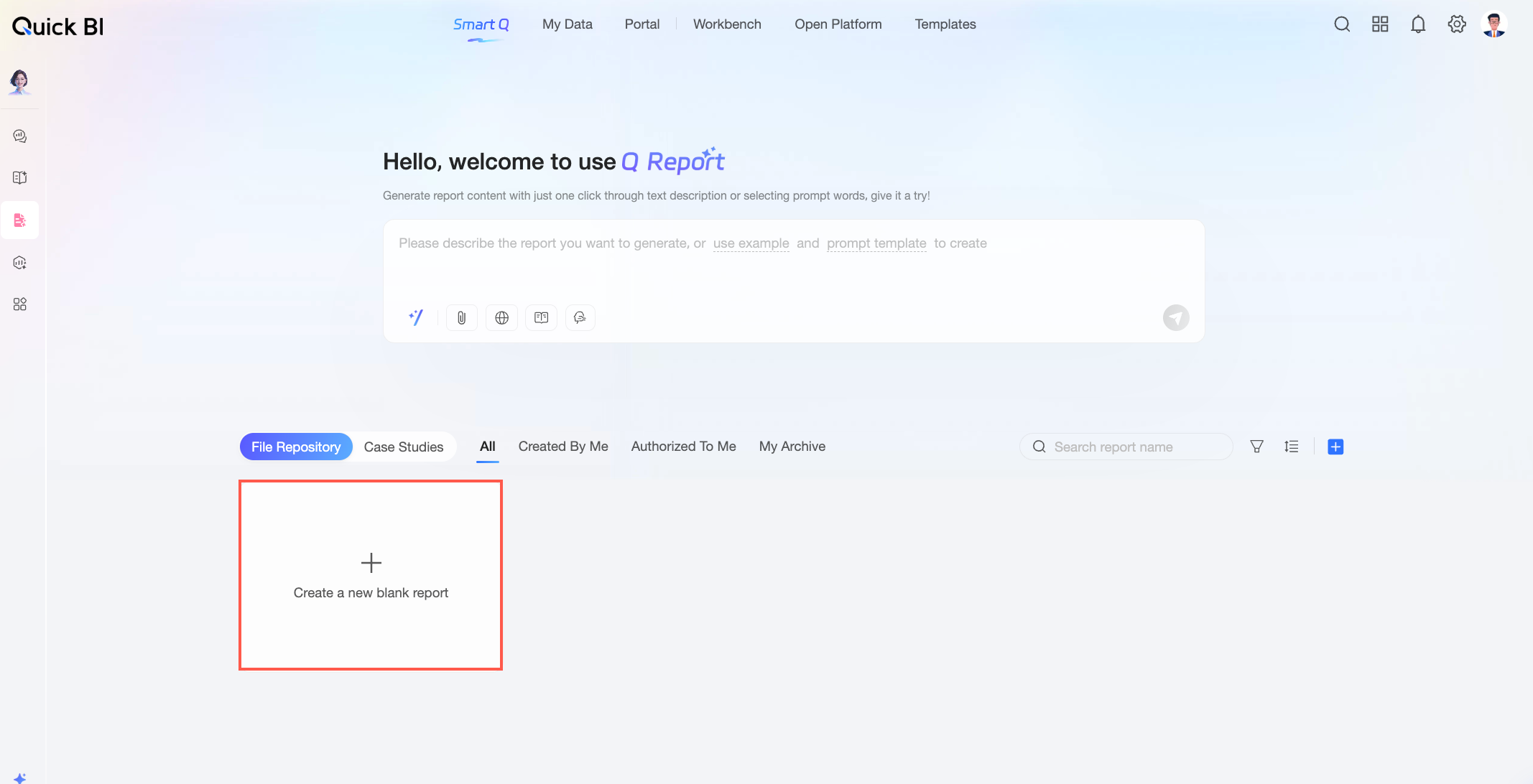Click the open-book icon under prompt box

[541, 317]
